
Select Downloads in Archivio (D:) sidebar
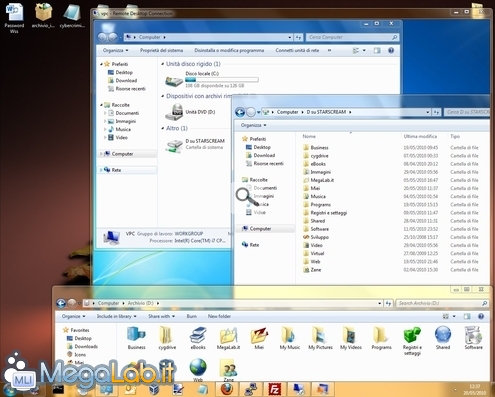coord(86,347)
